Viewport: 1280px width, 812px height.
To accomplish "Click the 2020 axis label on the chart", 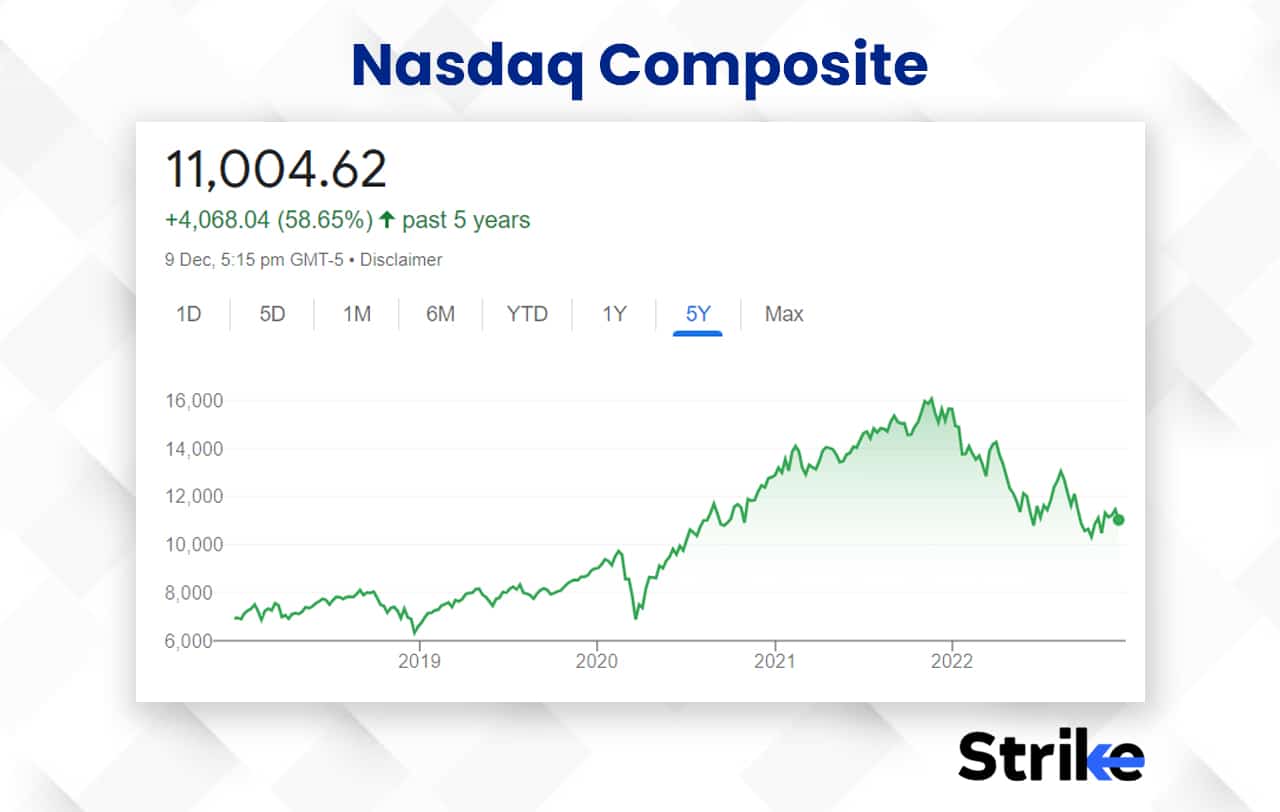I will click(597, 661).
